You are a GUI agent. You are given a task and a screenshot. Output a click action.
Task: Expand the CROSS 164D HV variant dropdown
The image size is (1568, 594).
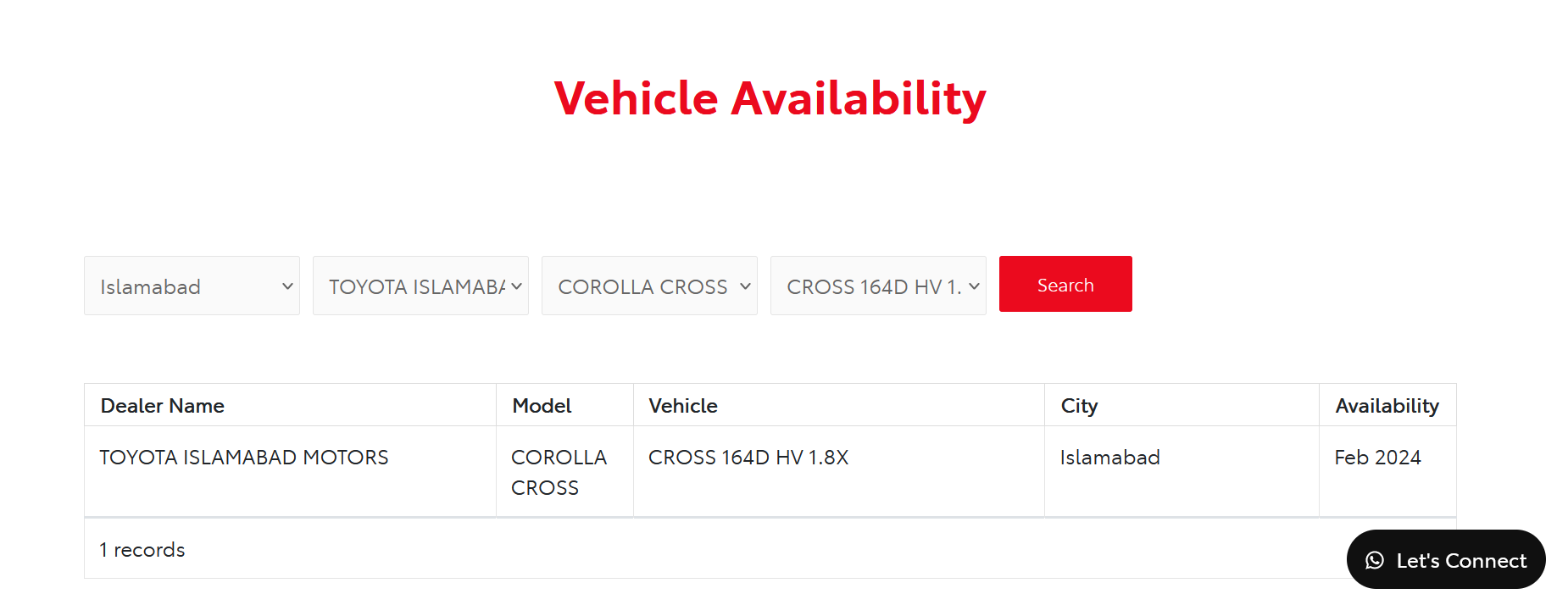[x=878, y=286]
